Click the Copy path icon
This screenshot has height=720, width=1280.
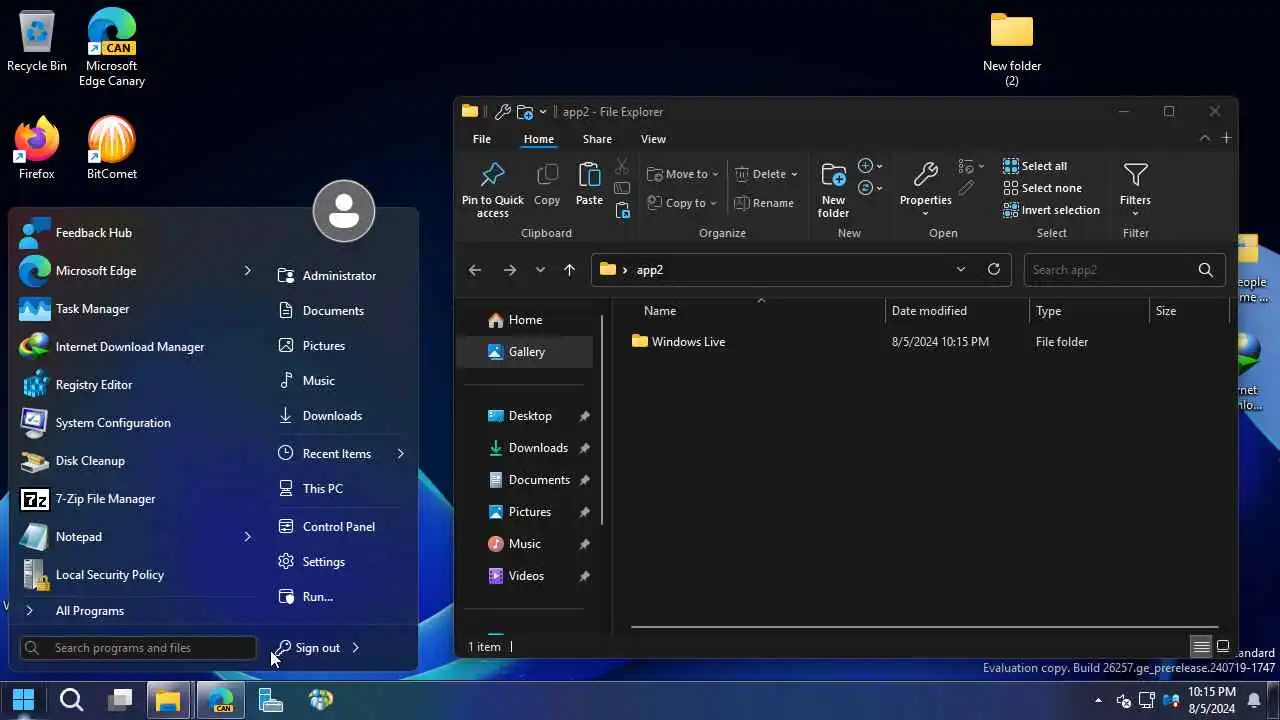pyautogui.click(x=622, y=188)
